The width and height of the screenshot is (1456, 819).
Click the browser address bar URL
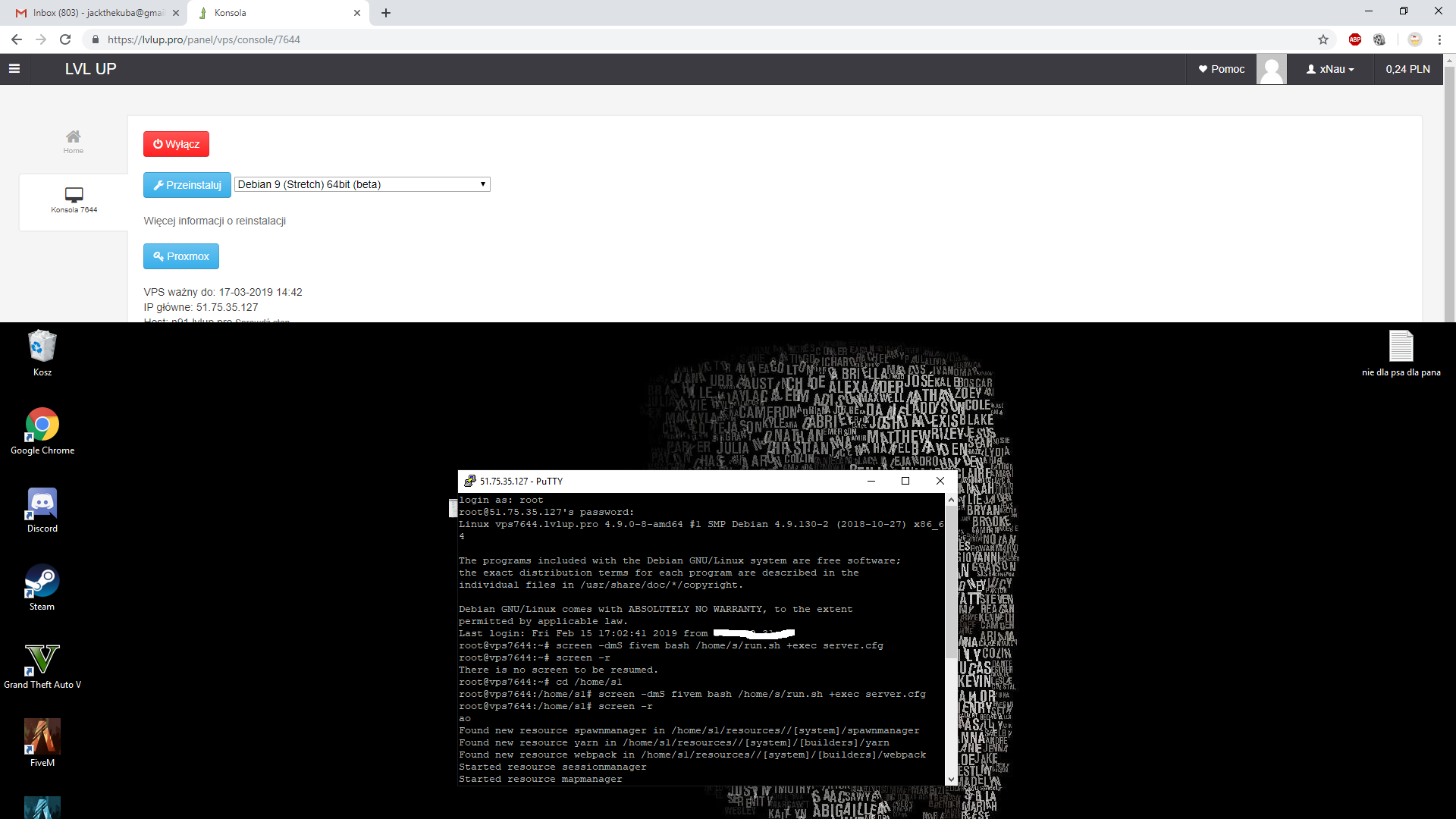203,39
